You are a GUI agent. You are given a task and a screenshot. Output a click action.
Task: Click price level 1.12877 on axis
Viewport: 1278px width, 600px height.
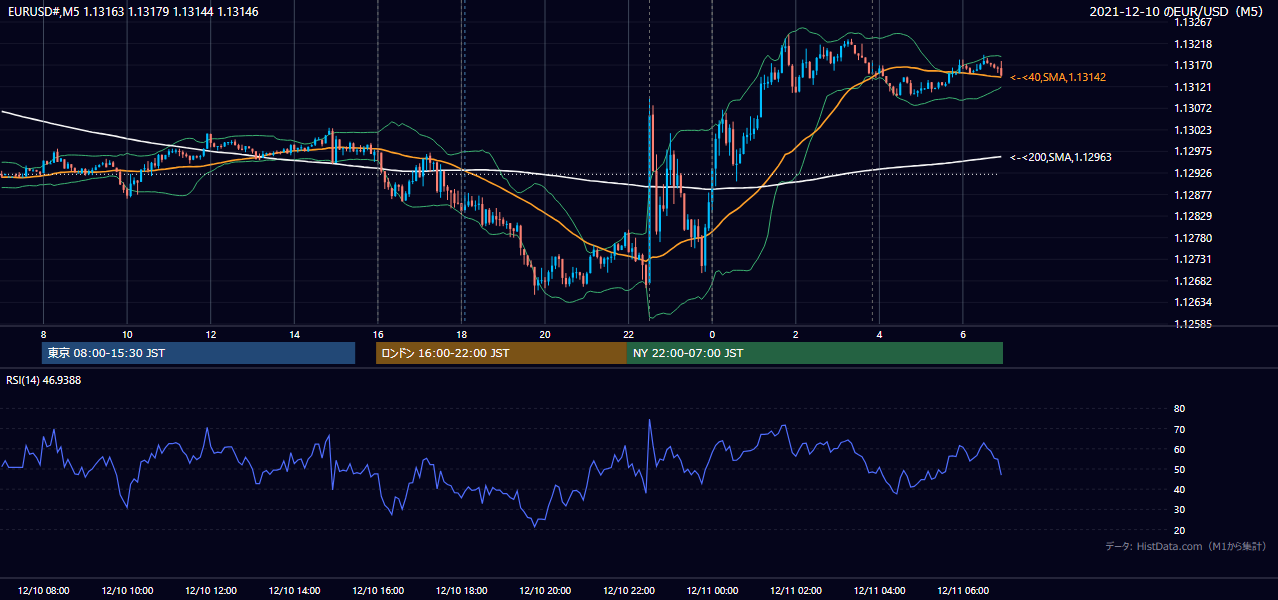pyautogui.click(x=1193, y=195)
